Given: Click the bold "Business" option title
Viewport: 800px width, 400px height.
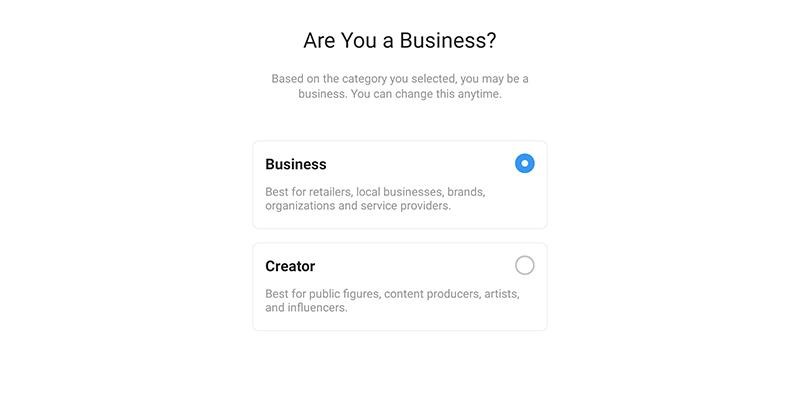Looking at the screenshot, I should coord(296,164).
